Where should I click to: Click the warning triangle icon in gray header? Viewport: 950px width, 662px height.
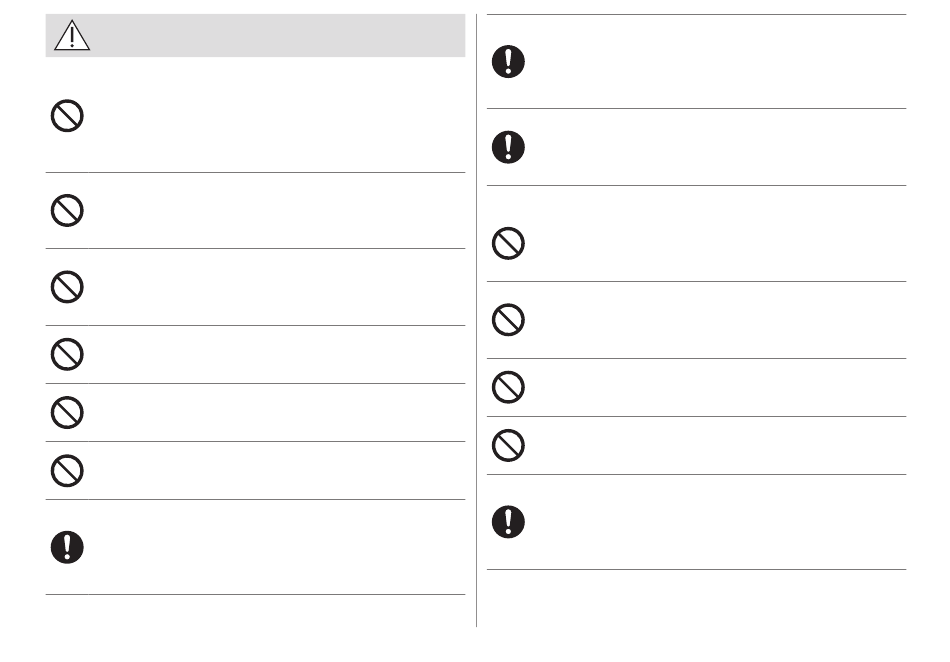[x=72, y=35]
